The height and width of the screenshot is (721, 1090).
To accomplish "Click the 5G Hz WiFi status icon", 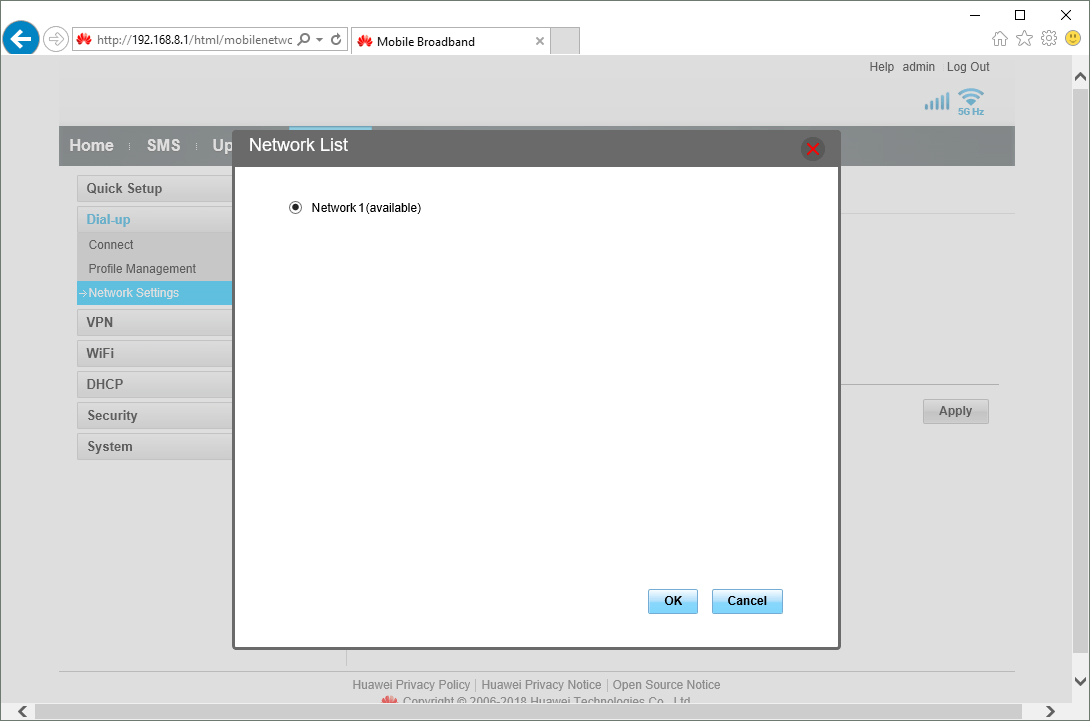I will coord(969,100).
